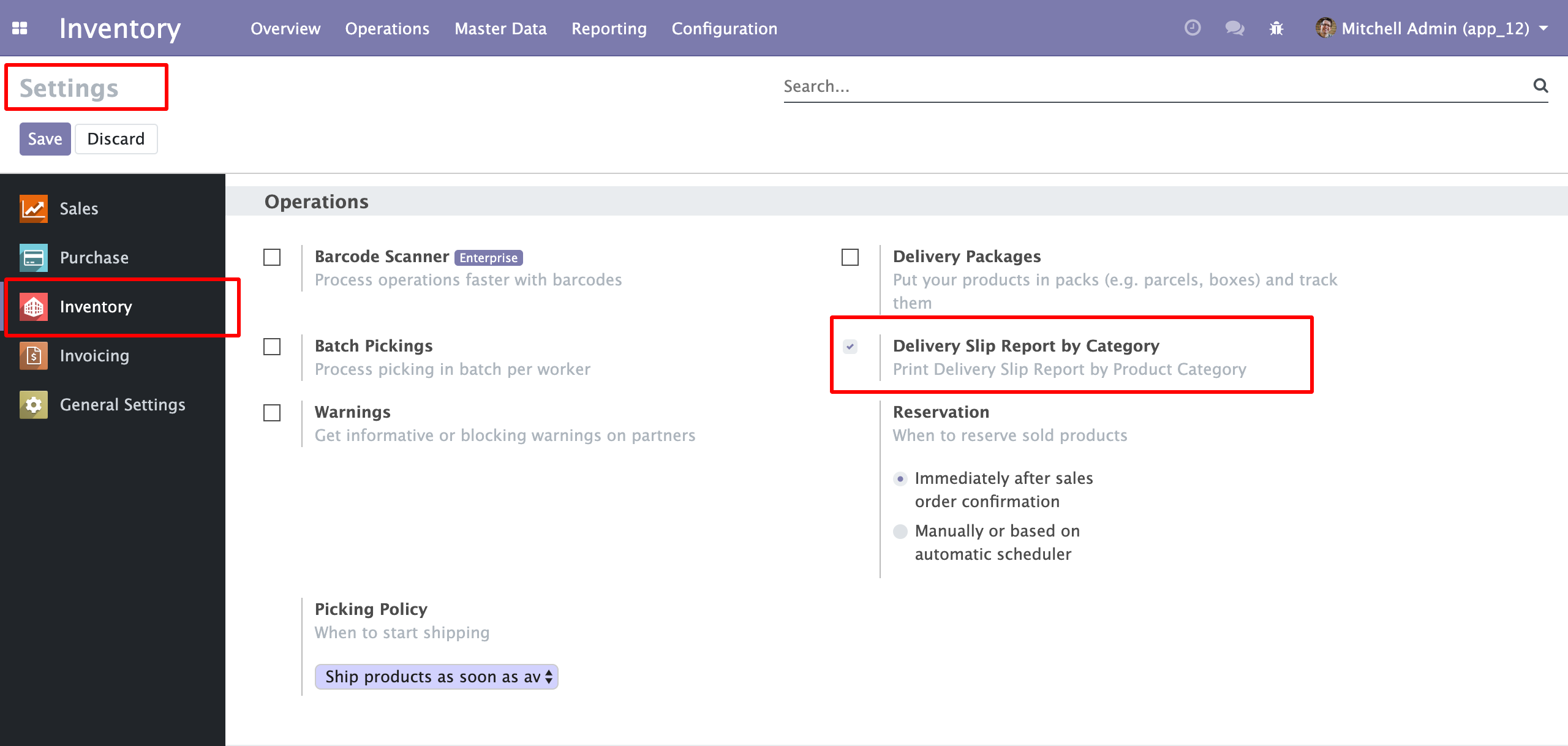1568x746 pixels.
Task: Click the search magnifier icon
Action: click(x=1540, y=86)
